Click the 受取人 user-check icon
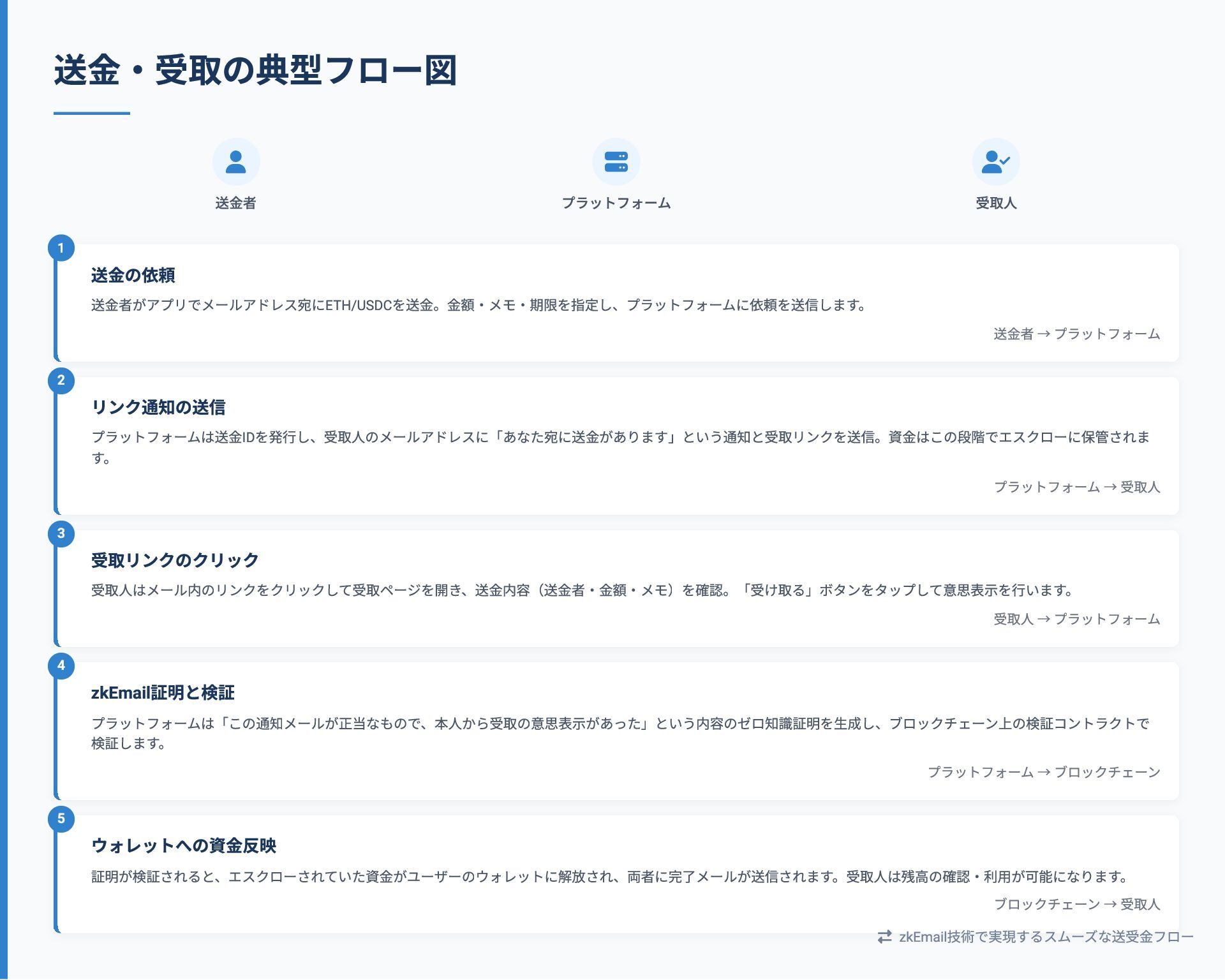The height and width of the screenshot is (980, 1225). pos(995,162)
